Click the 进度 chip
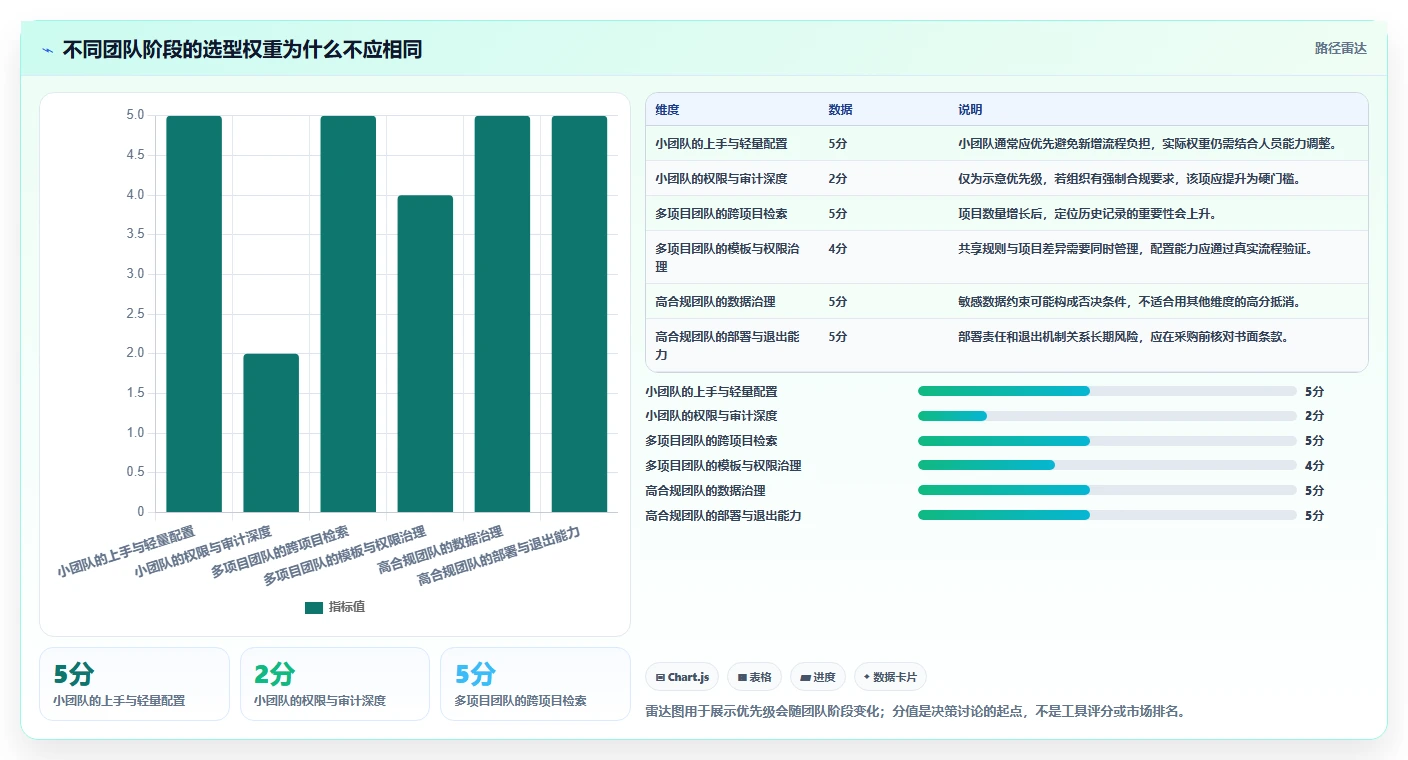 pyautogui.click(x=818, y=677)
